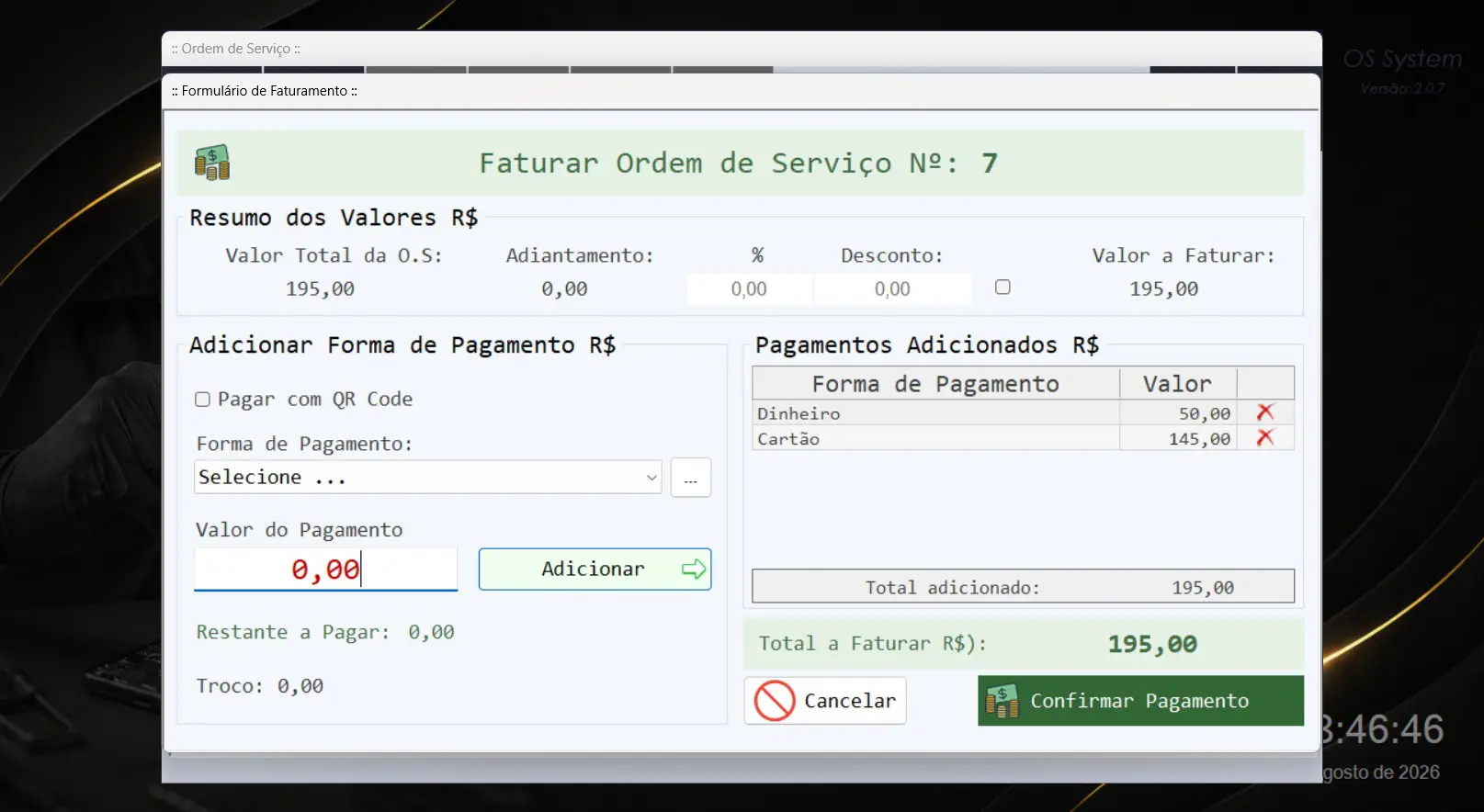The width and height of the screenshot is (1484, 812).
Task: Toggle the Desconto checkbox
Action: (x=1003, y=288)
